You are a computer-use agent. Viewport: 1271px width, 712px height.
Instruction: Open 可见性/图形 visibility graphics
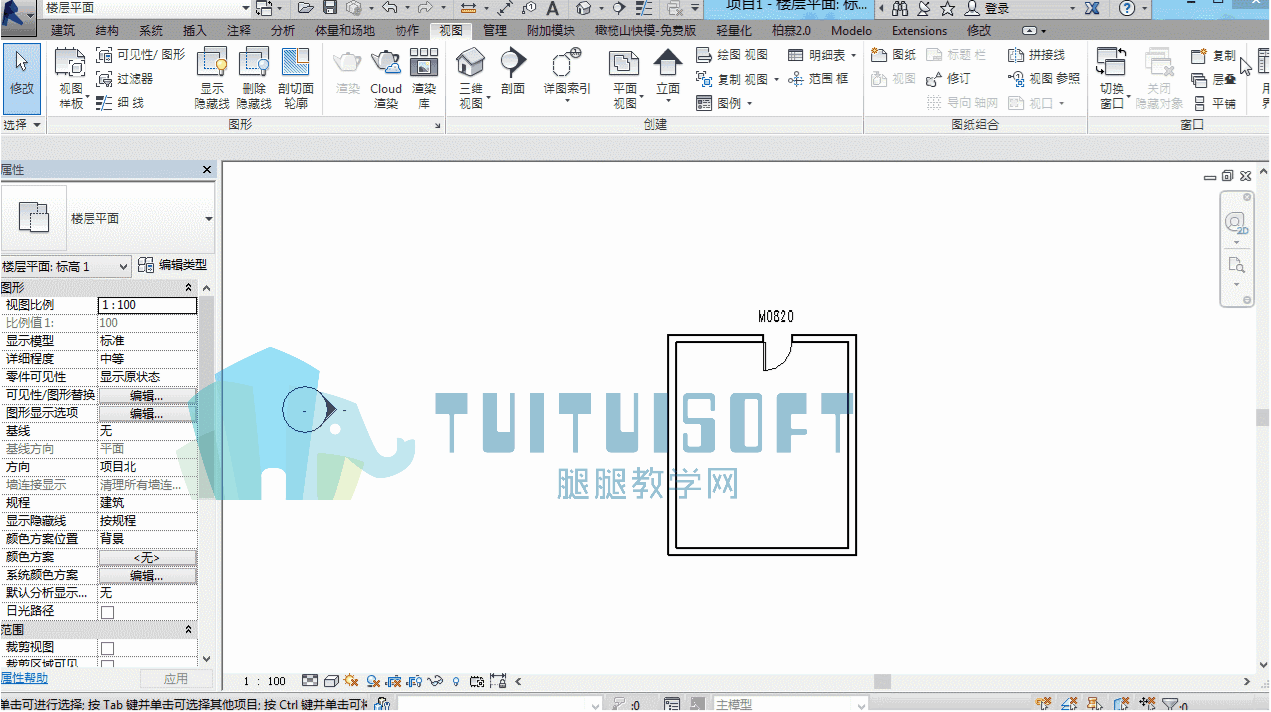(x=140, y=55)
